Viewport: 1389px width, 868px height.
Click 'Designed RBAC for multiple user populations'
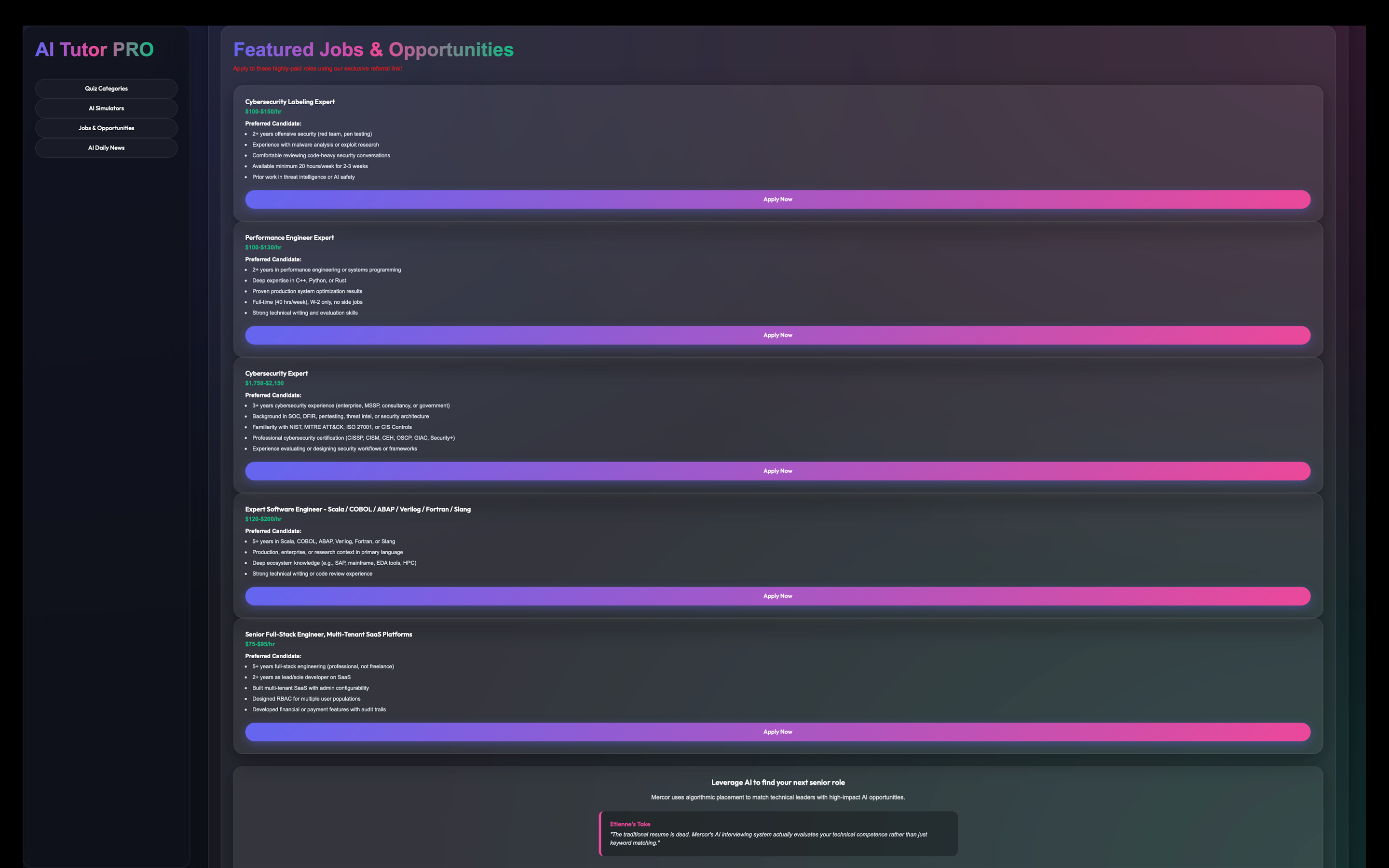307,699
